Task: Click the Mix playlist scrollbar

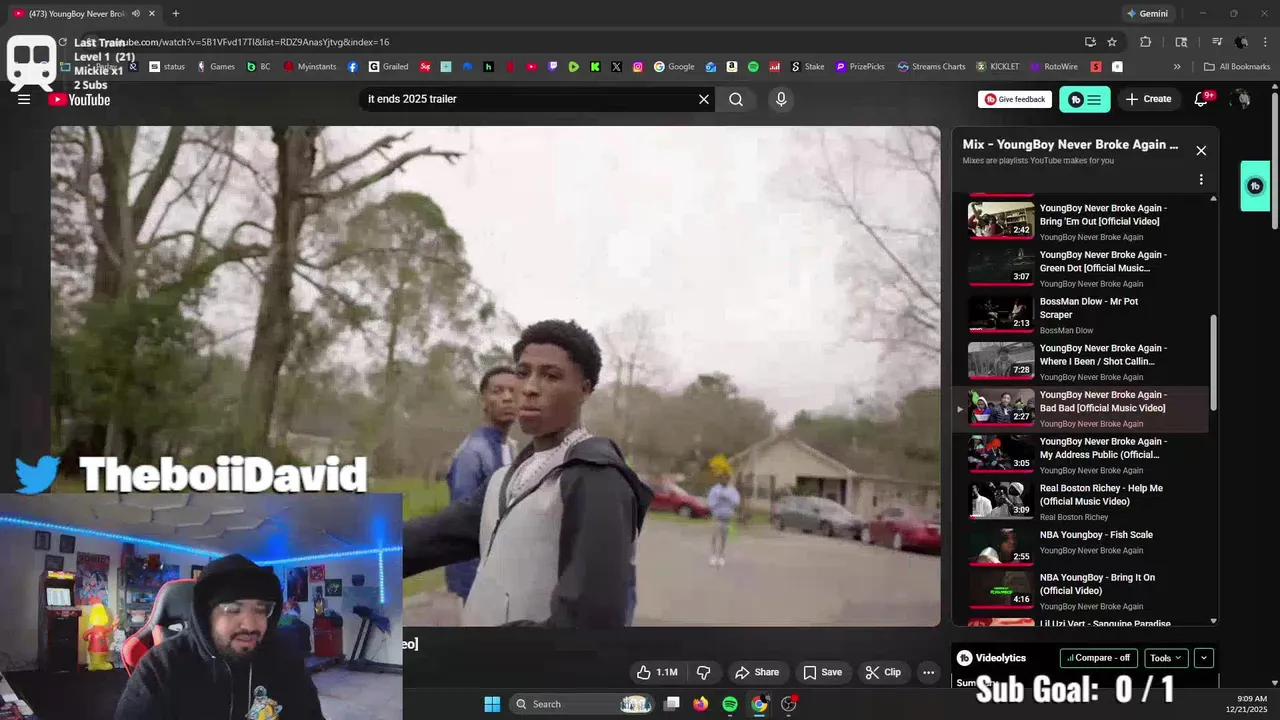Action: (x=1214, y=362)
